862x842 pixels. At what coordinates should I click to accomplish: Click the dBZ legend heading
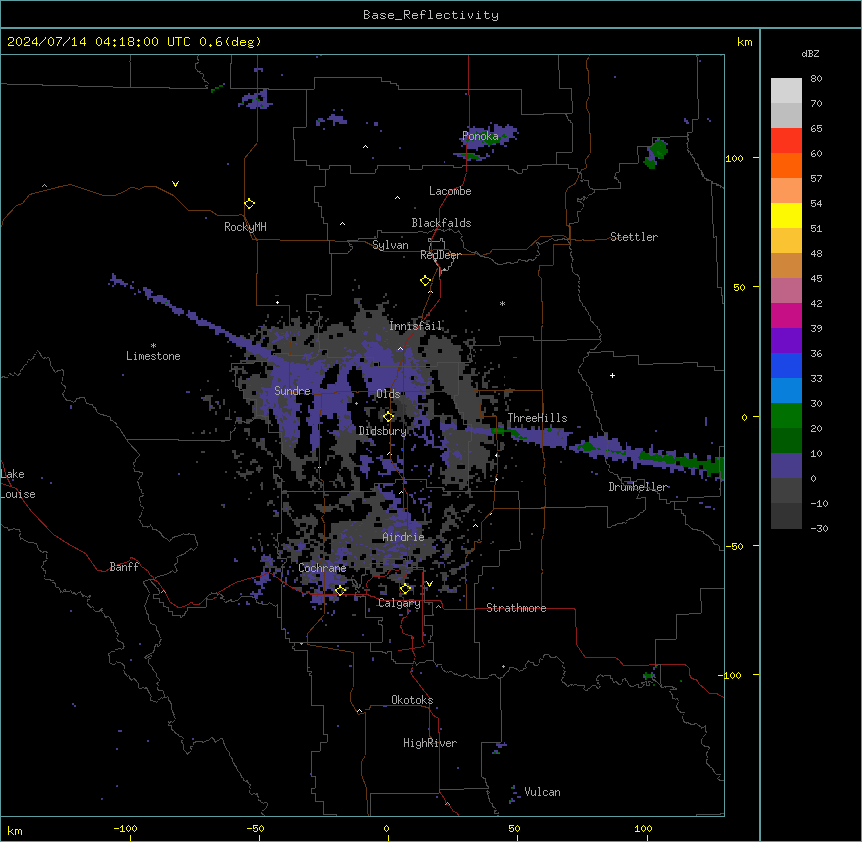point(810,54)
